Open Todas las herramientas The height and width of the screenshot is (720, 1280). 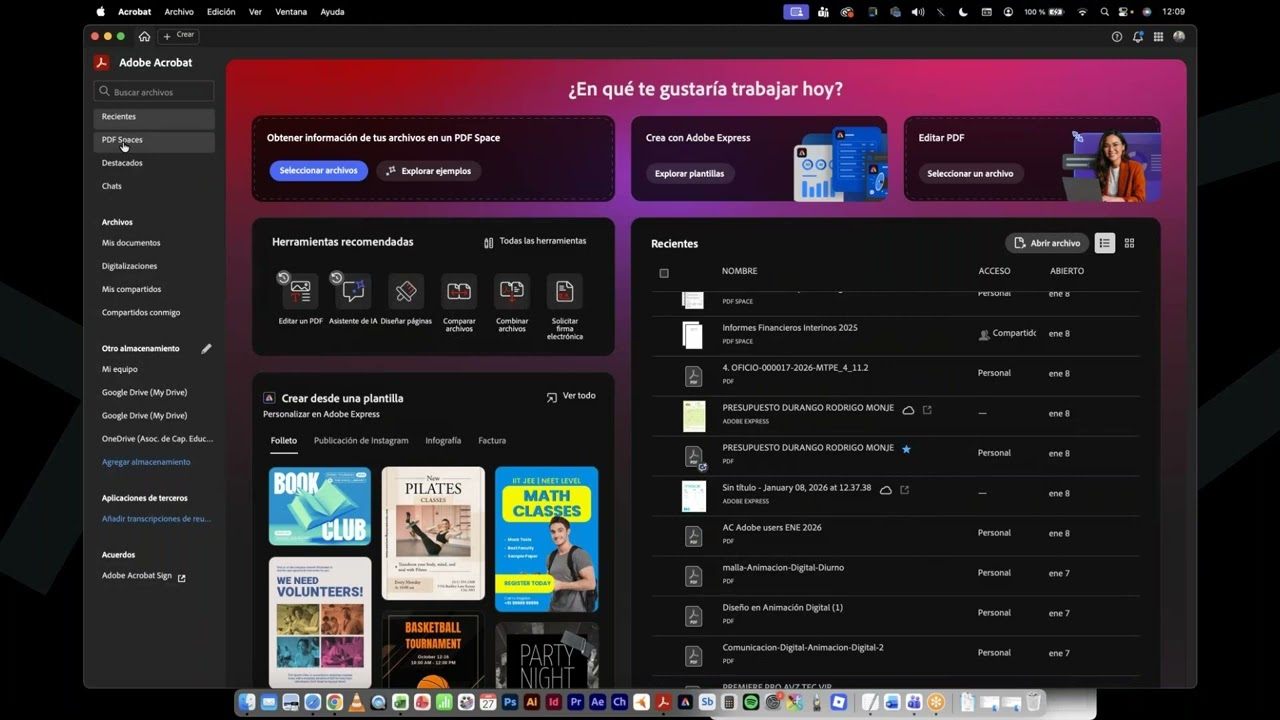(535, 241)
